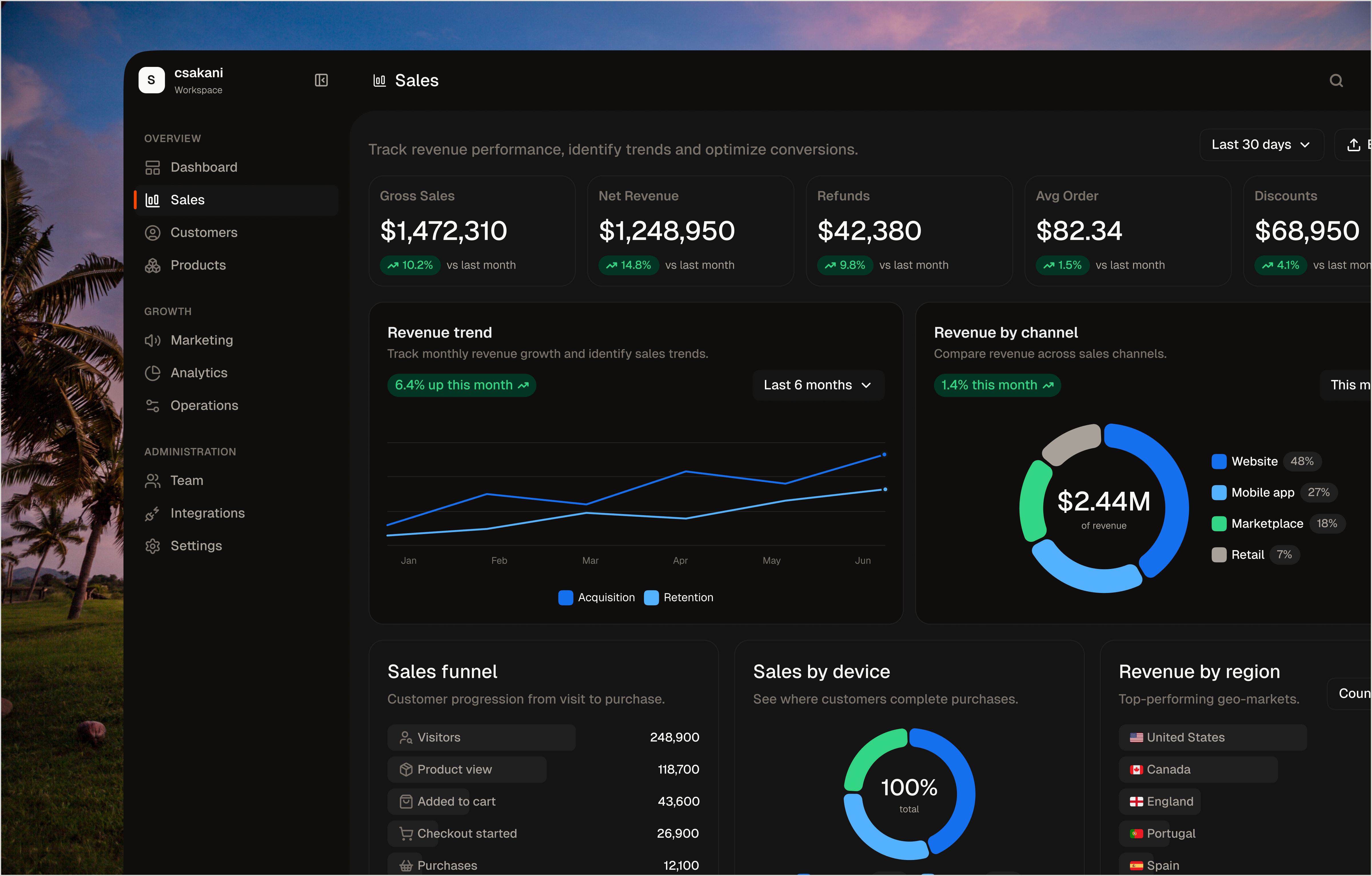Open the Marketing menu item

tap(236, 340)
